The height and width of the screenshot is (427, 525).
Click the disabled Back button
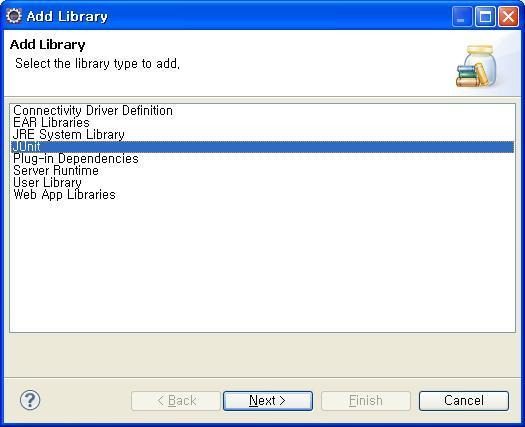tap(176, 401)
